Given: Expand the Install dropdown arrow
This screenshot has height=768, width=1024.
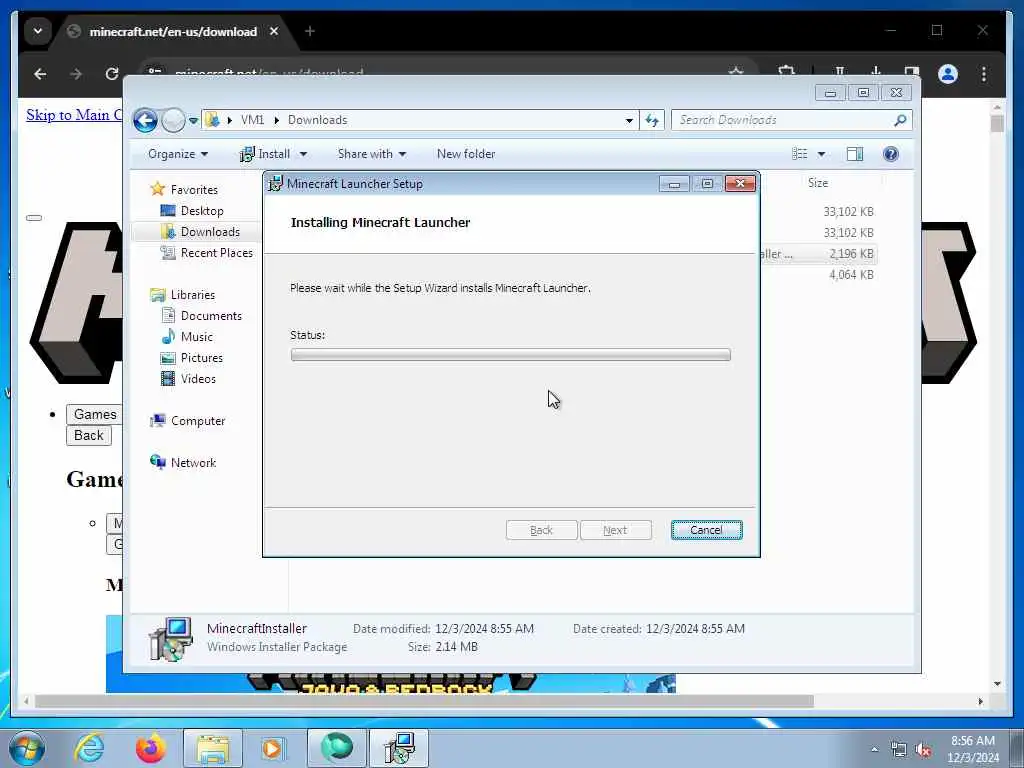Looking at the screenshot, I should click(x=303, y=154).
